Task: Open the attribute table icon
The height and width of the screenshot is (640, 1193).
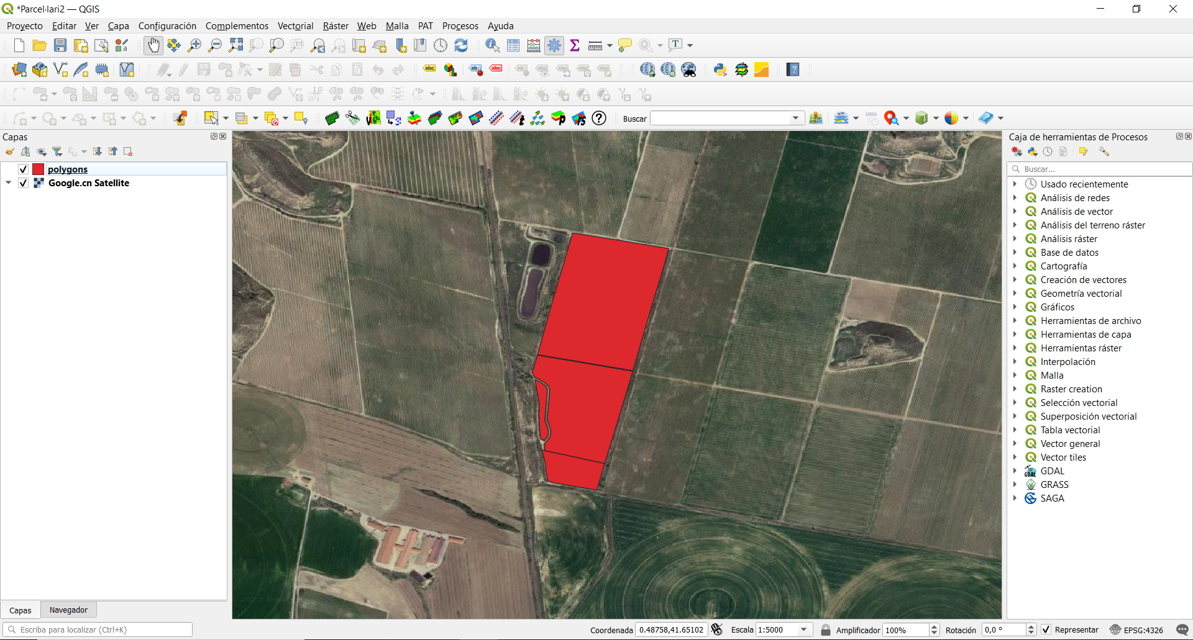Action: (514, 46)
